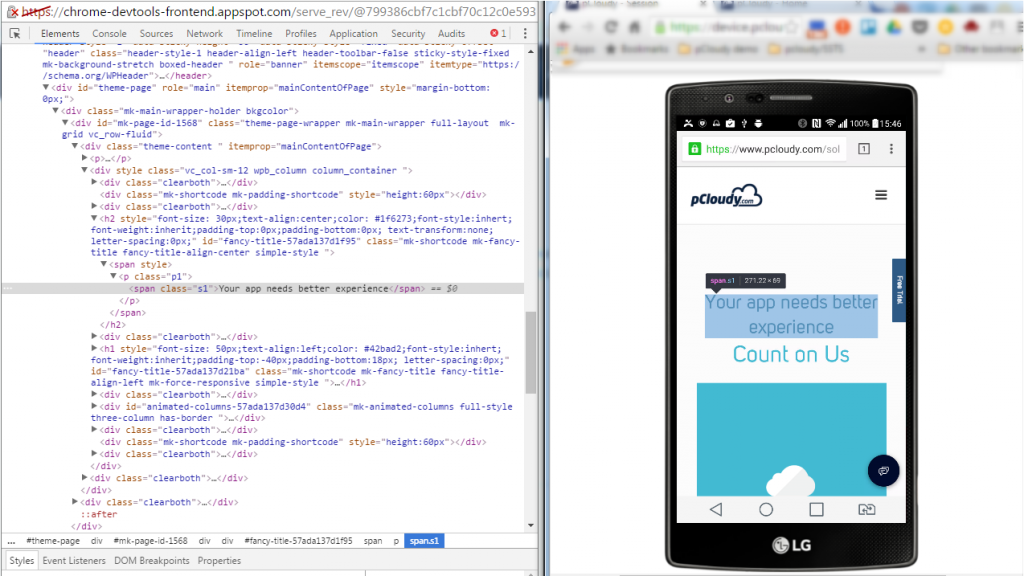
Task: Open the tab switcher in the device browser
Action: [x=864, y=148]
